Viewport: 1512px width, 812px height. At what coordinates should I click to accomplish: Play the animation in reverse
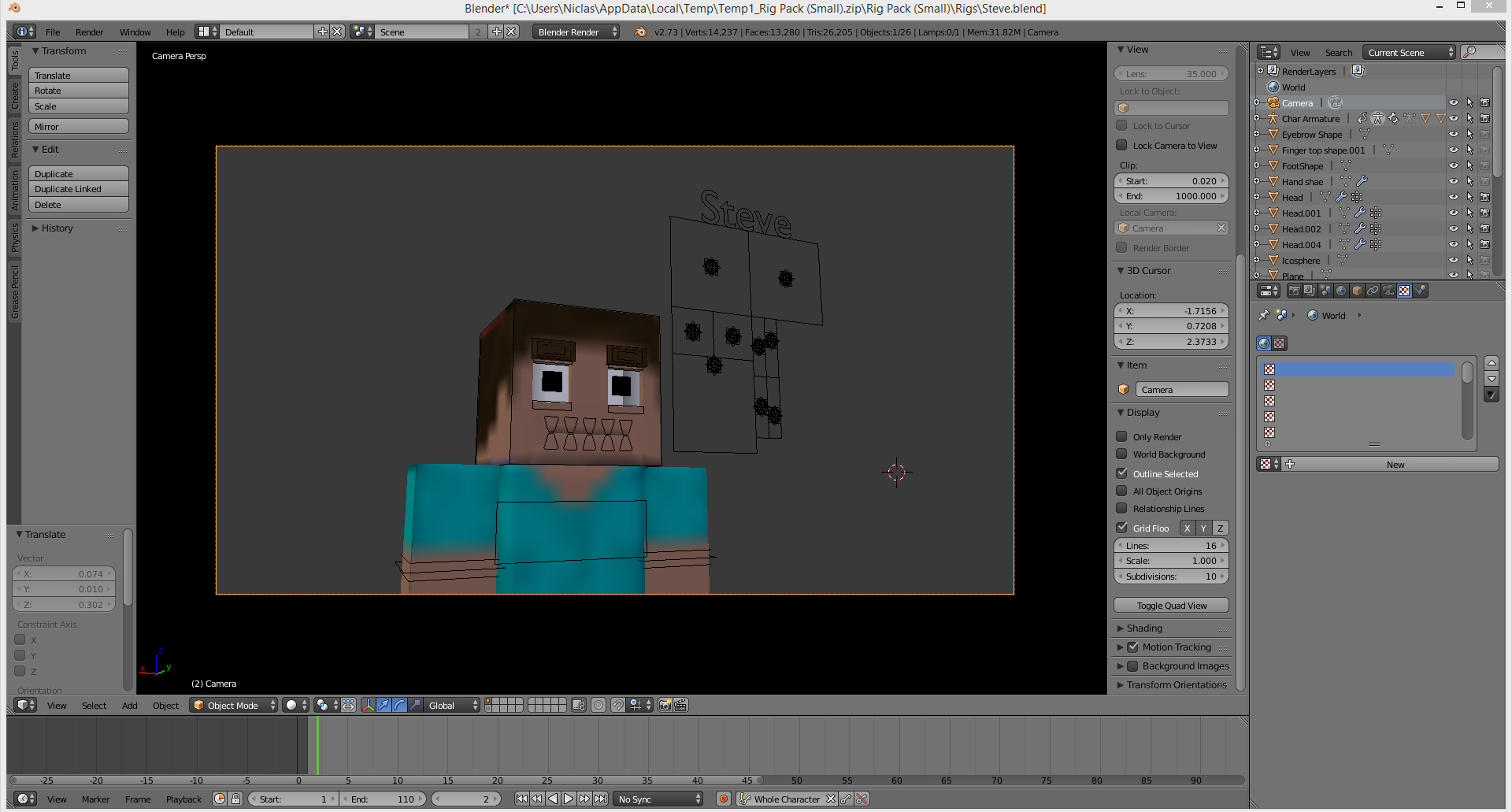point(553,799)
